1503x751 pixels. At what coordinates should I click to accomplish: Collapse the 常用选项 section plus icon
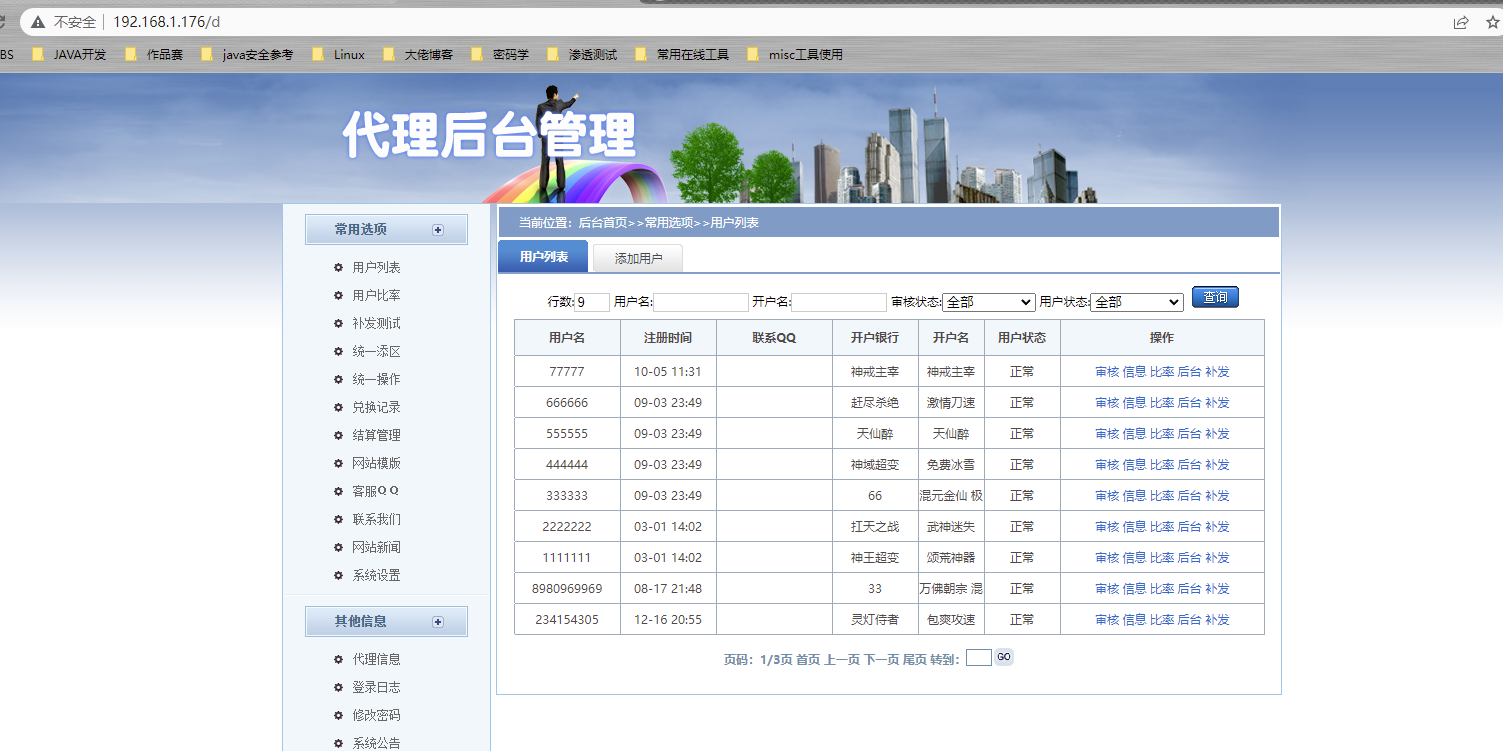(437, 230)
